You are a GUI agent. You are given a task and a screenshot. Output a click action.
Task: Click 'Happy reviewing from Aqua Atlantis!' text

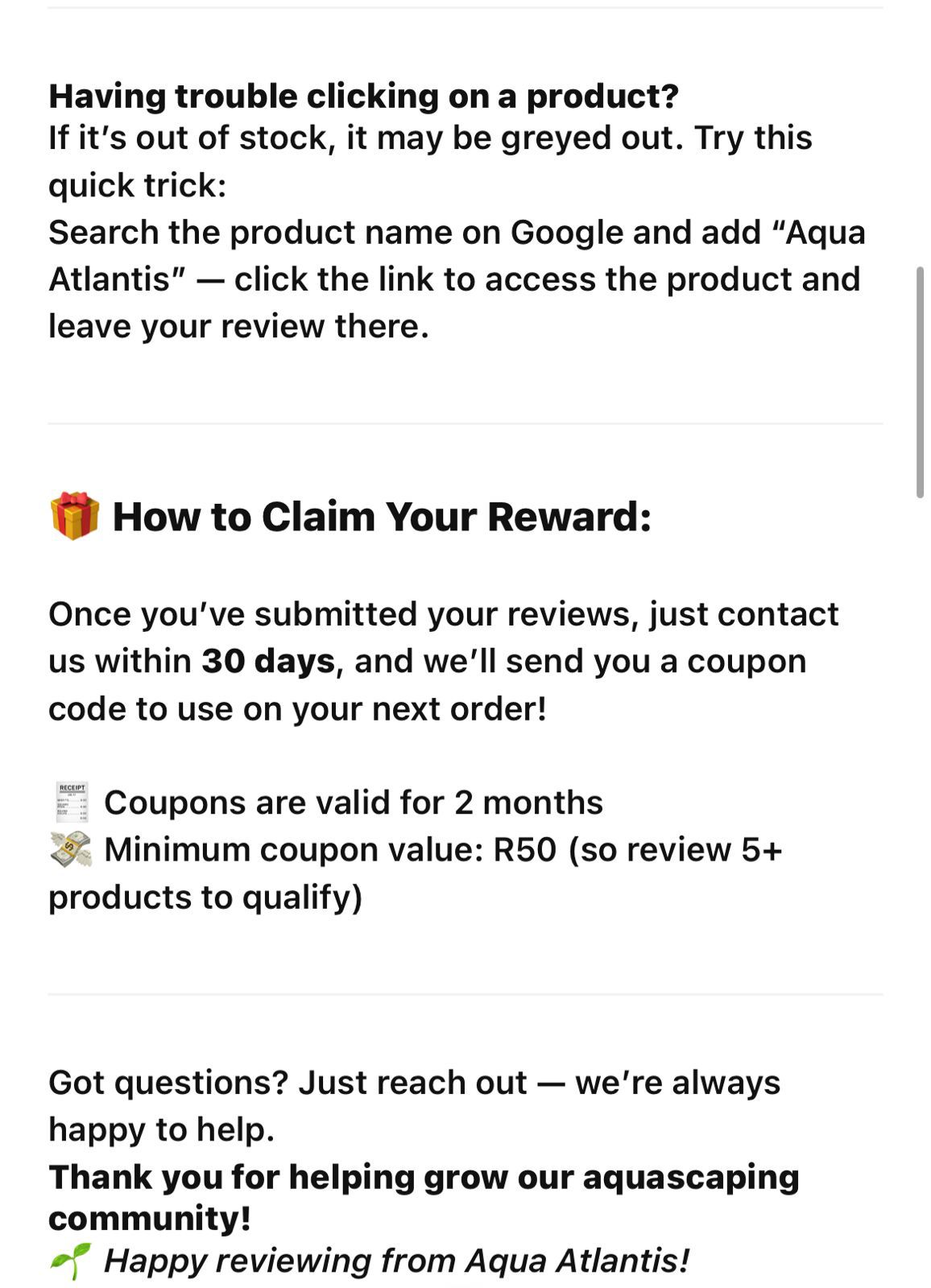click(397, 1261)
